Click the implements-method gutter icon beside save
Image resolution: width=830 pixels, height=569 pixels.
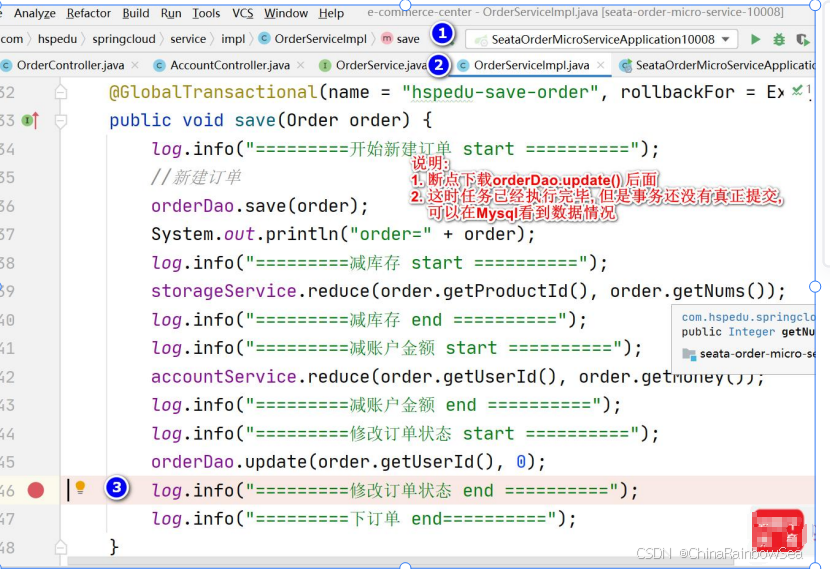30,121
